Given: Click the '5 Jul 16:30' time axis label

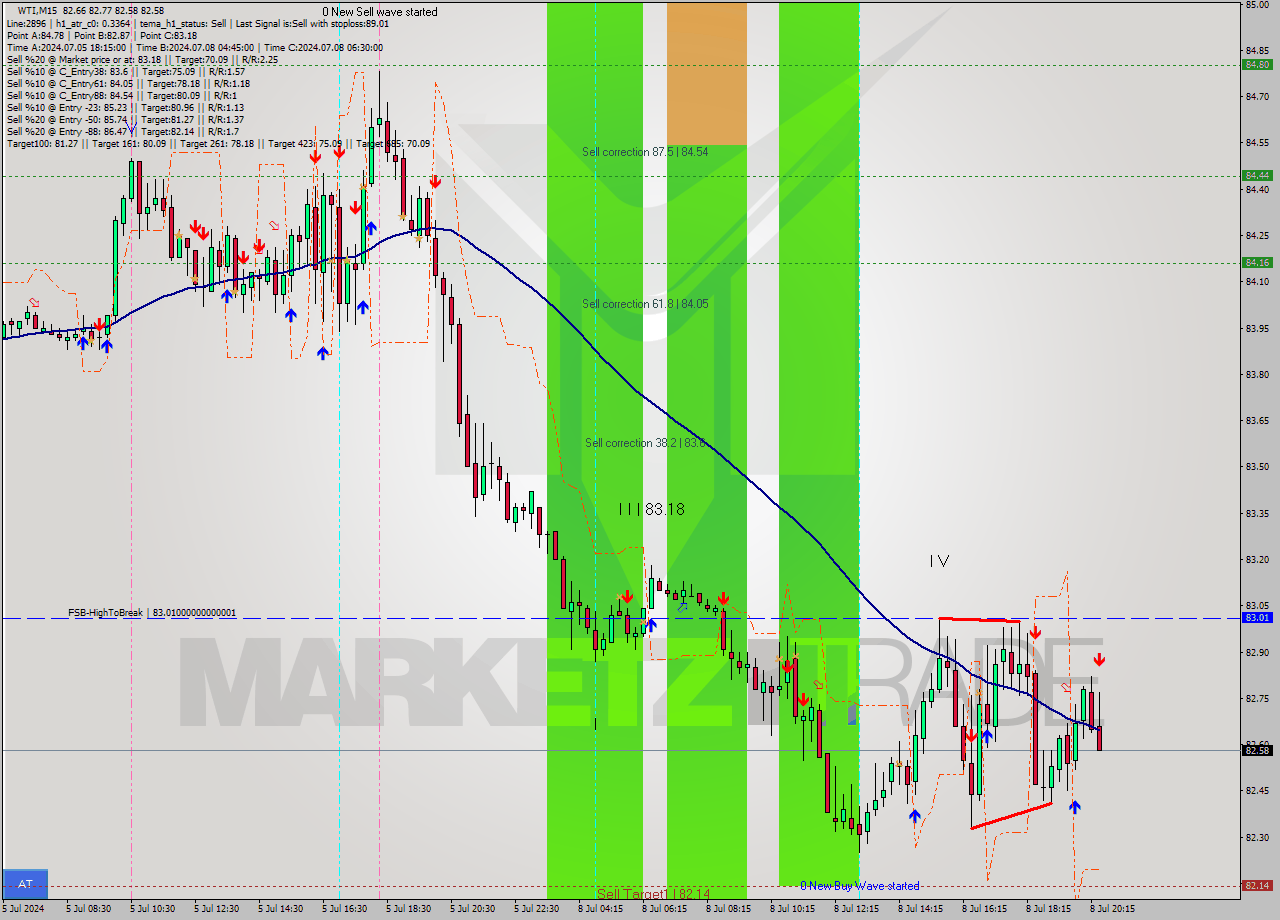Looking at the screenshot, I should (346, 909).
